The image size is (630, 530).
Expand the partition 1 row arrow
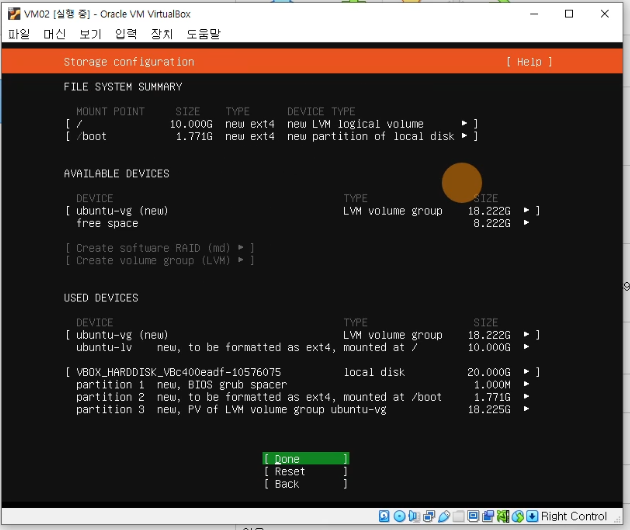pos(526,384)
